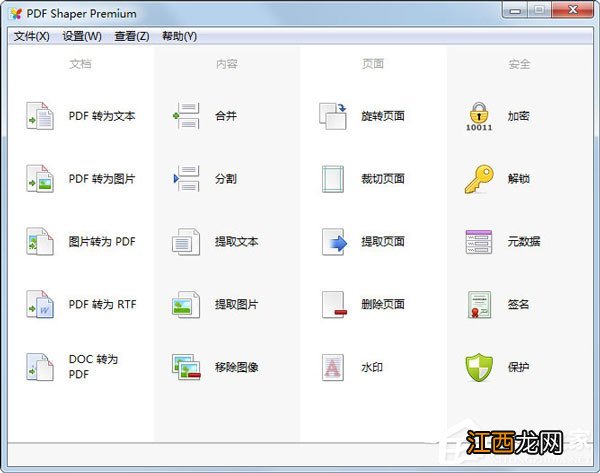
Task: Click the 合并 merge icon
Action: click(186, 116)
